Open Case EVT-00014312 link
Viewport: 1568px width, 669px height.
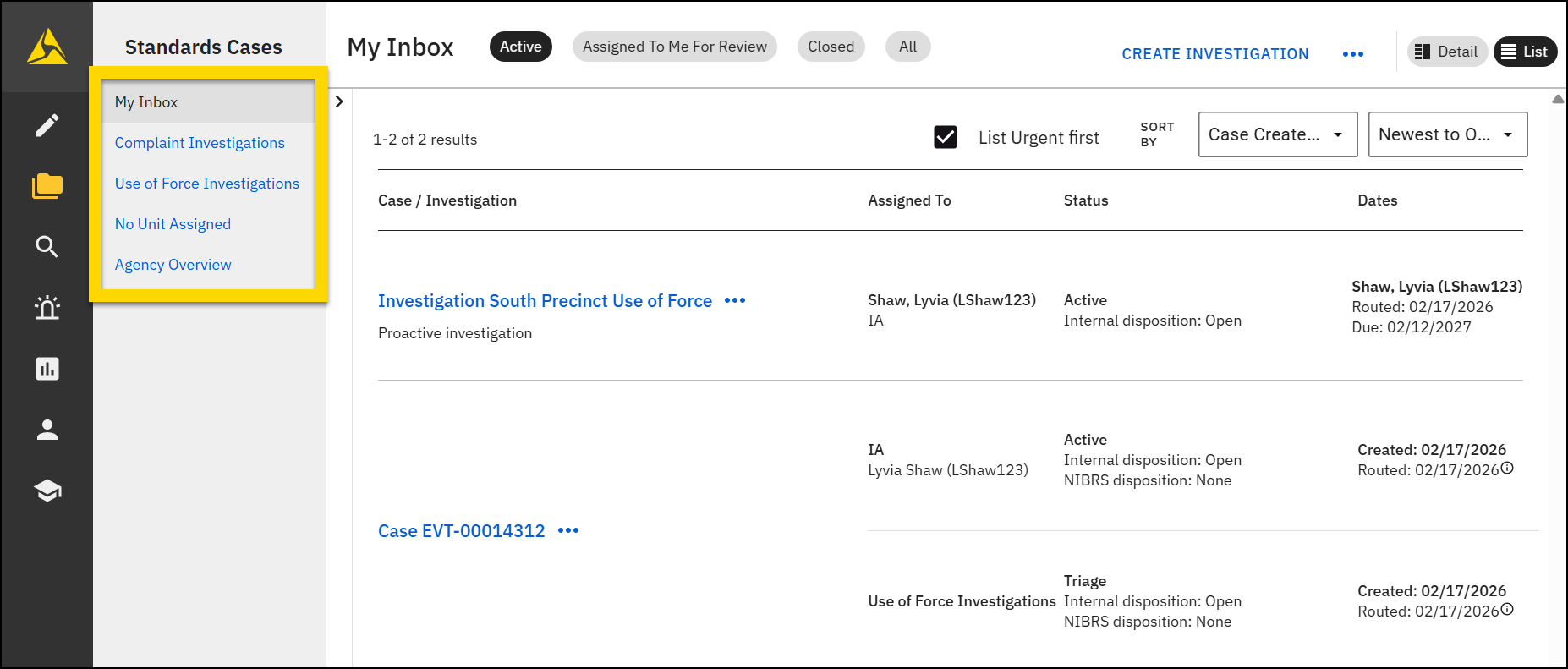point(461,531)
